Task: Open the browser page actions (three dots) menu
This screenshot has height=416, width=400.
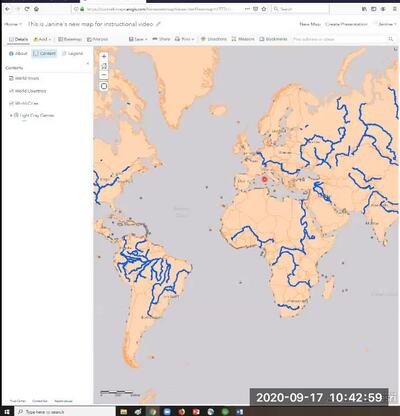Action: tap(247, 9)
